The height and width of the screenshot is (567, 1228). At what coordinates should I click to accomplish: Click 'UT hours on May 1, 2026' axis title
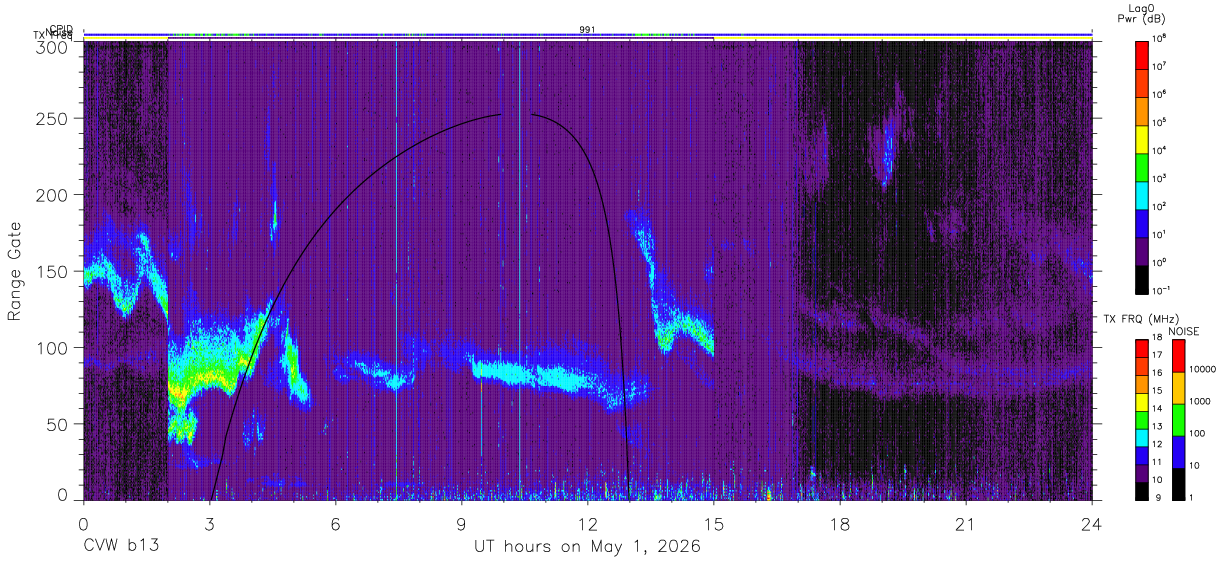[587, 547]
